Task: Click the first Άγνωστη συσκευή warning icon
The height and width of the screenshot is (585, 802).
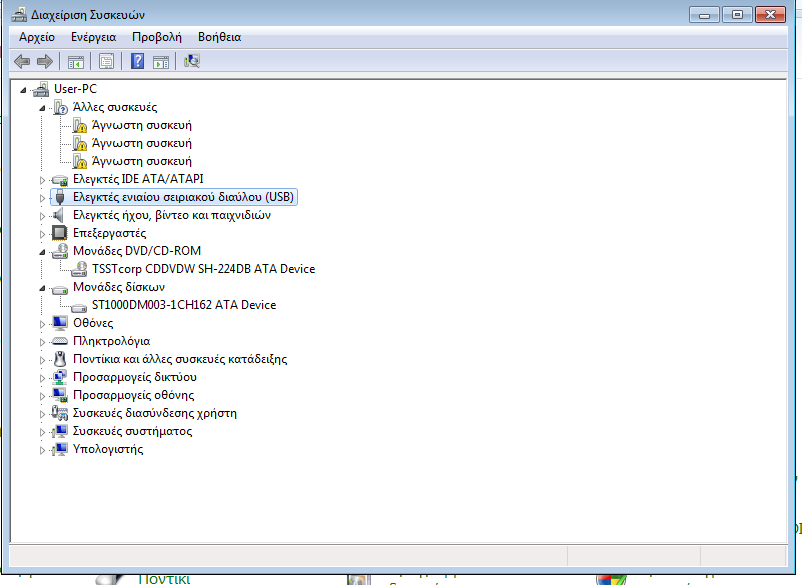Action: pyautogui.click(x=79, y=125)
